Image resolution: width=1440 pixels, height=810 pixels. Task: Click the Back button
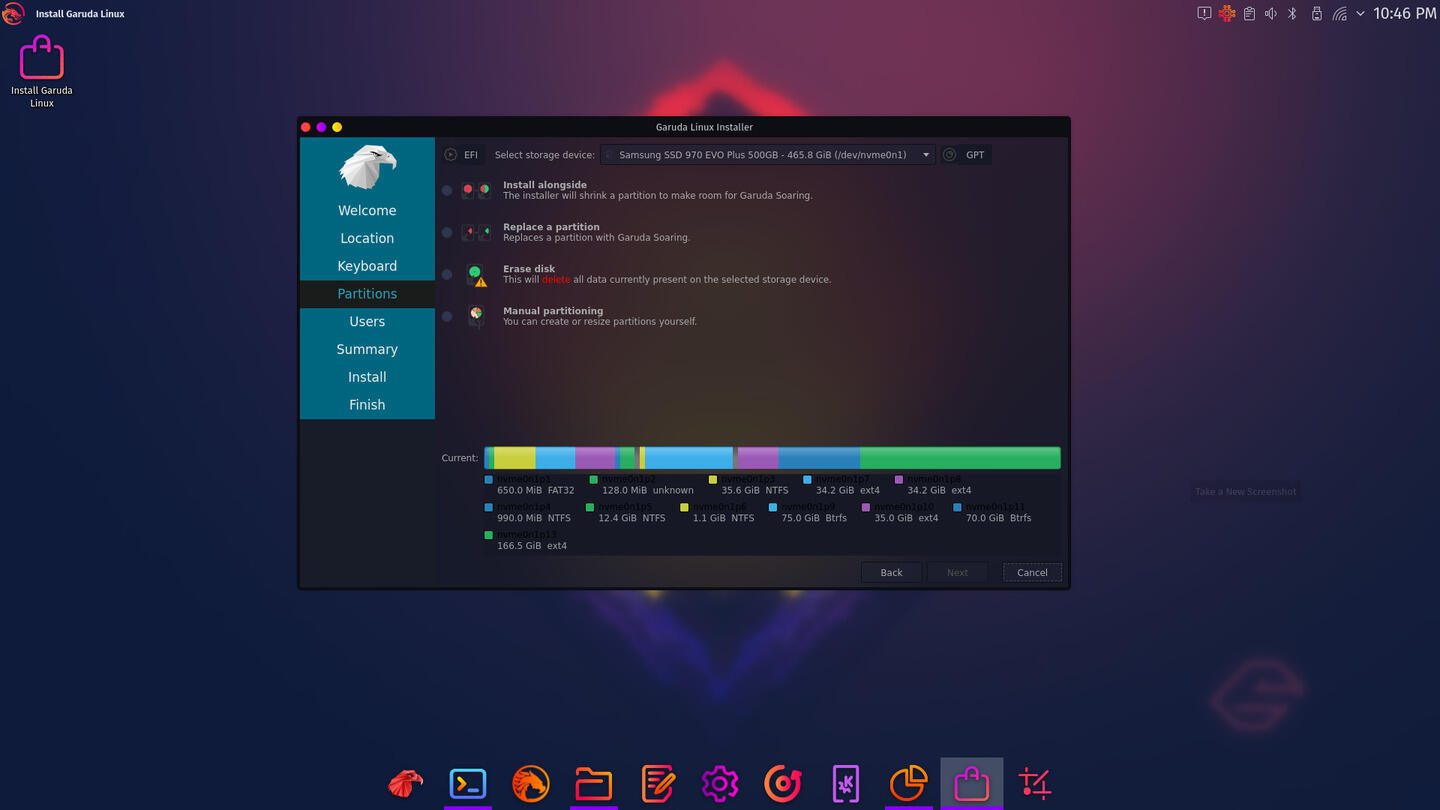click(891, 572)
